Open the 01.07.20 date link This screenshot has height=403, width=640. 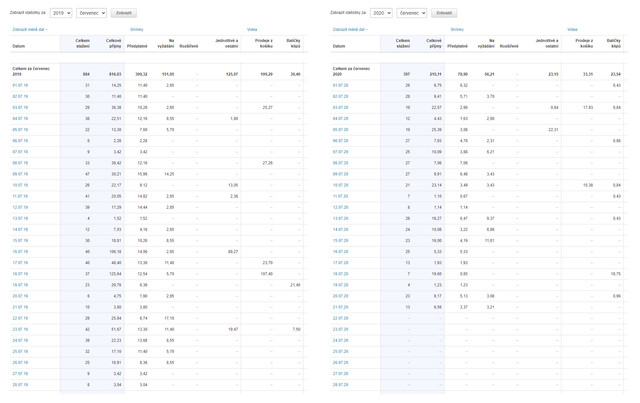coord(340,85)
